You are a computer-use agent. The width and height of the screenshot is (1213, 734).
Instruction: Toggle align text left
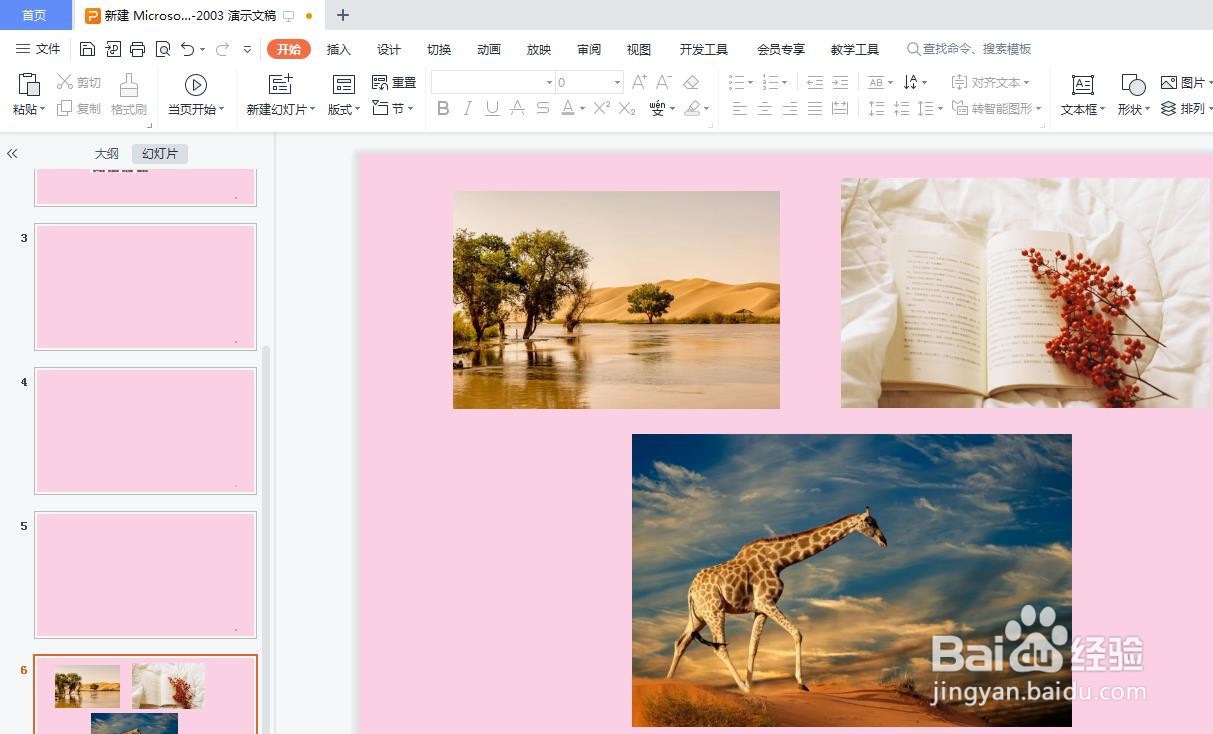pos(740,108)
